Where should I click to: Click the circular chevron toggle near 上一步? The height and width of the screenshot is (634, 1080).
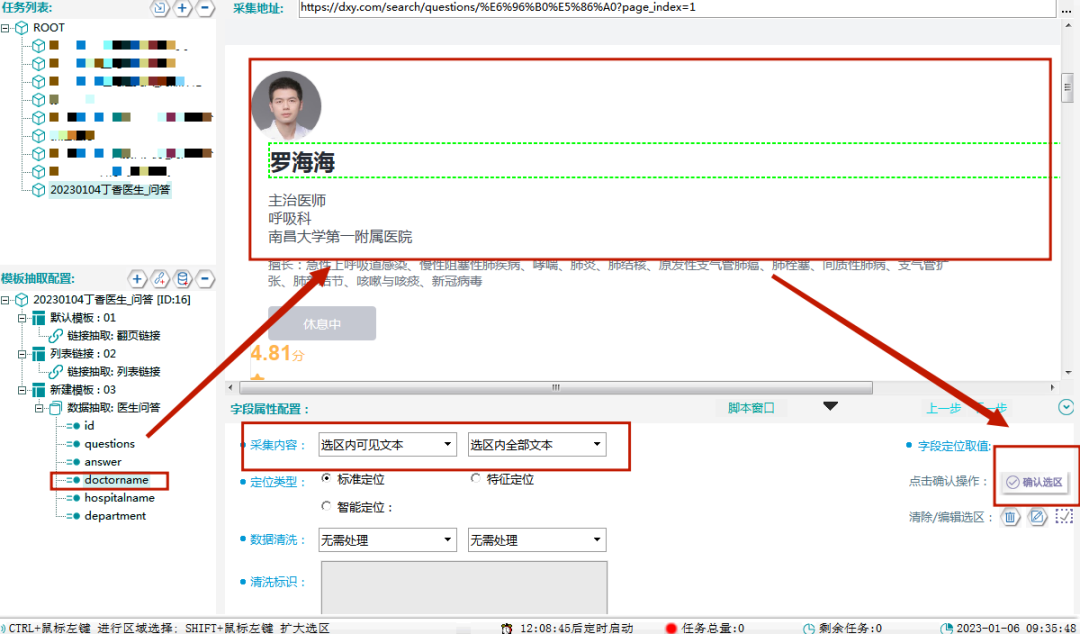1068,407
